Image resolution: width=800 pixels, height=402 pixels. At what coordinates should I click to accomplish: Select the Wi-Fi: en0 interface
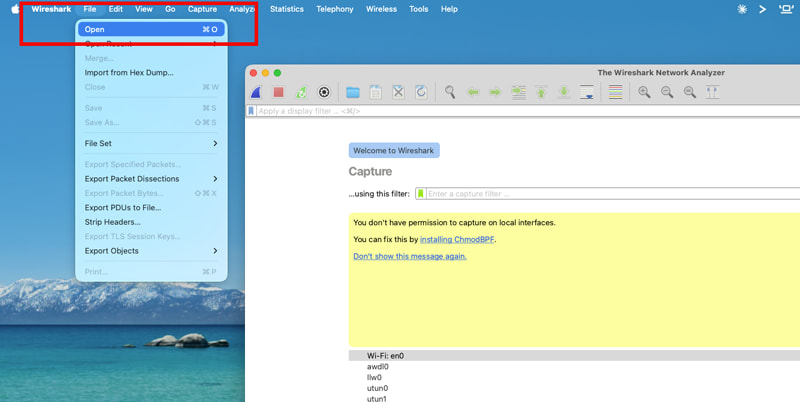[x=574, y=356]
